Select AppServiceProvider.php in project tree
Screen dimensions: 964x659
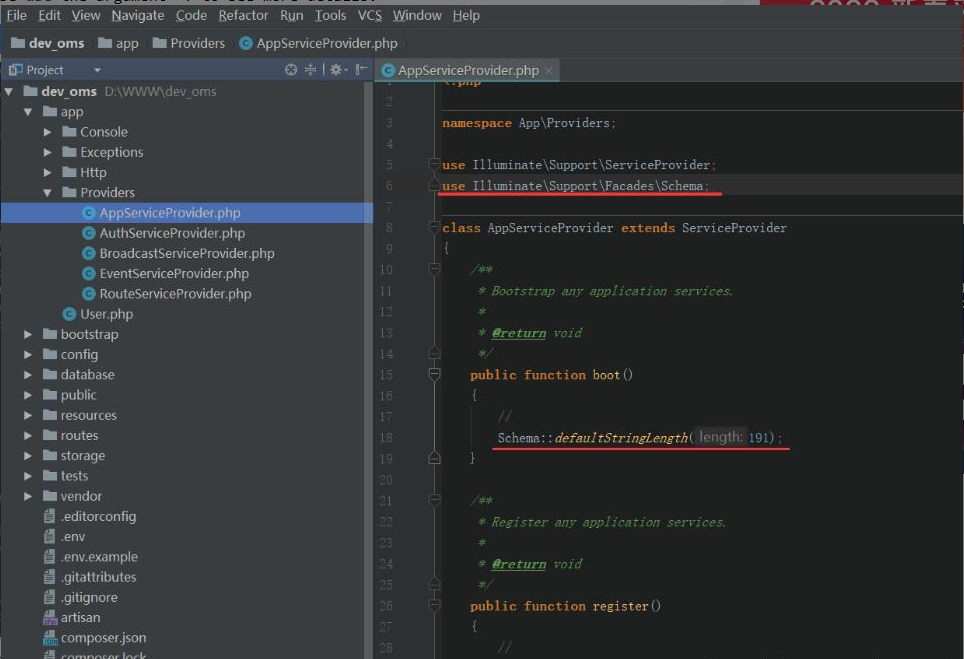click(x=186, y=213)
